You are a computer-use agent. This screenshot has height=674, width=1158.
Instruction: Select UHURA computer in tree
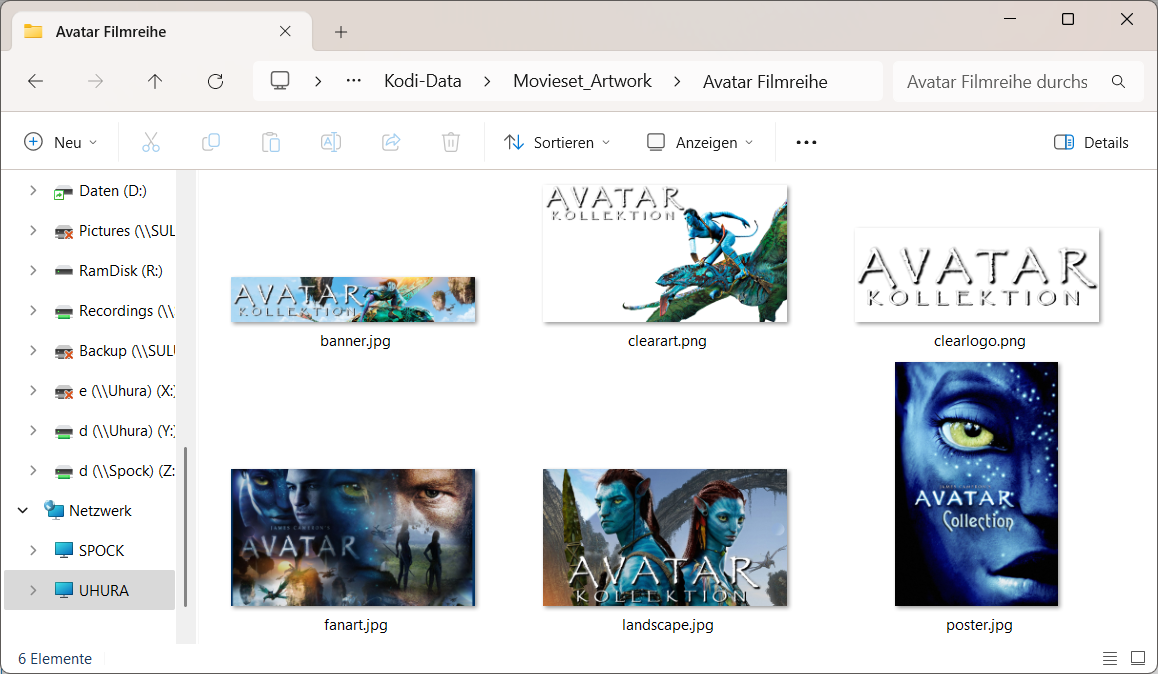(104, 590)
